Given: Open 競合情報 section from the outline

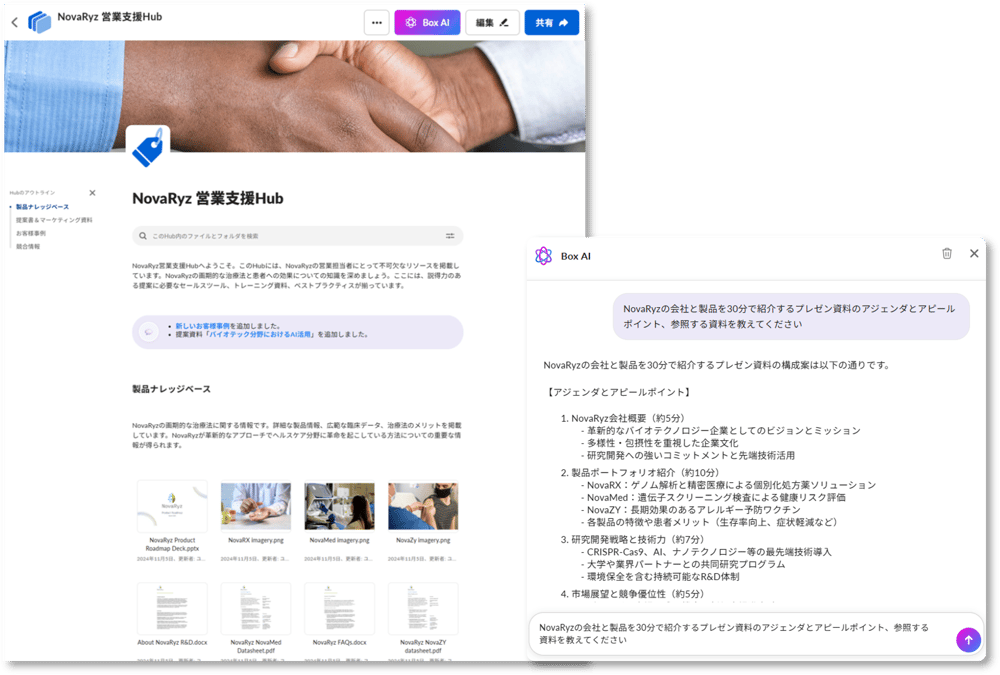Looking at the screenshot, I should pos(28,246).
